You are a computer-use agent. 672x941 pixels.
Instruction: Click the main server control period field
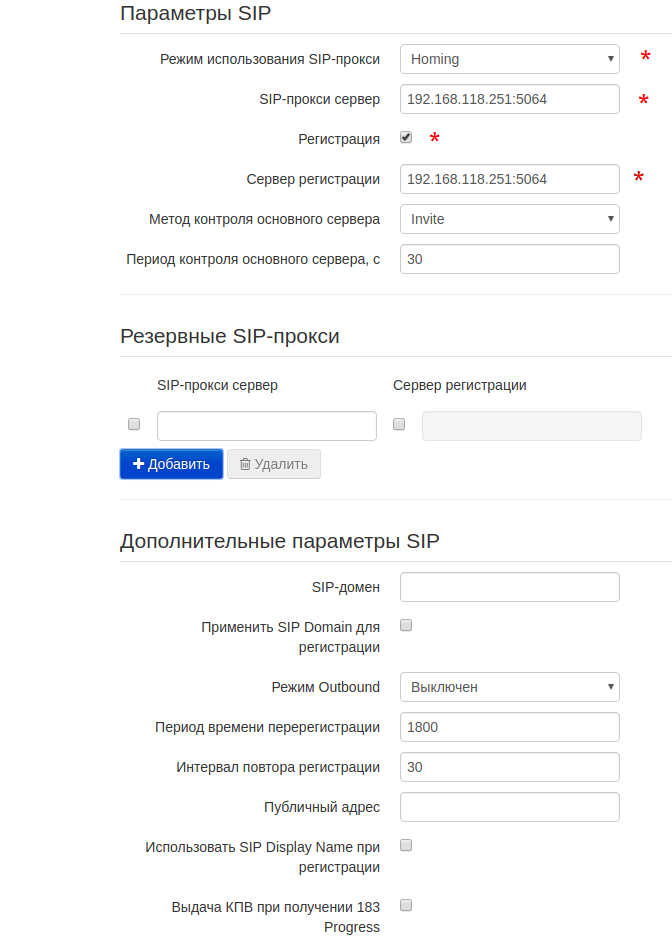click(509, 259)
